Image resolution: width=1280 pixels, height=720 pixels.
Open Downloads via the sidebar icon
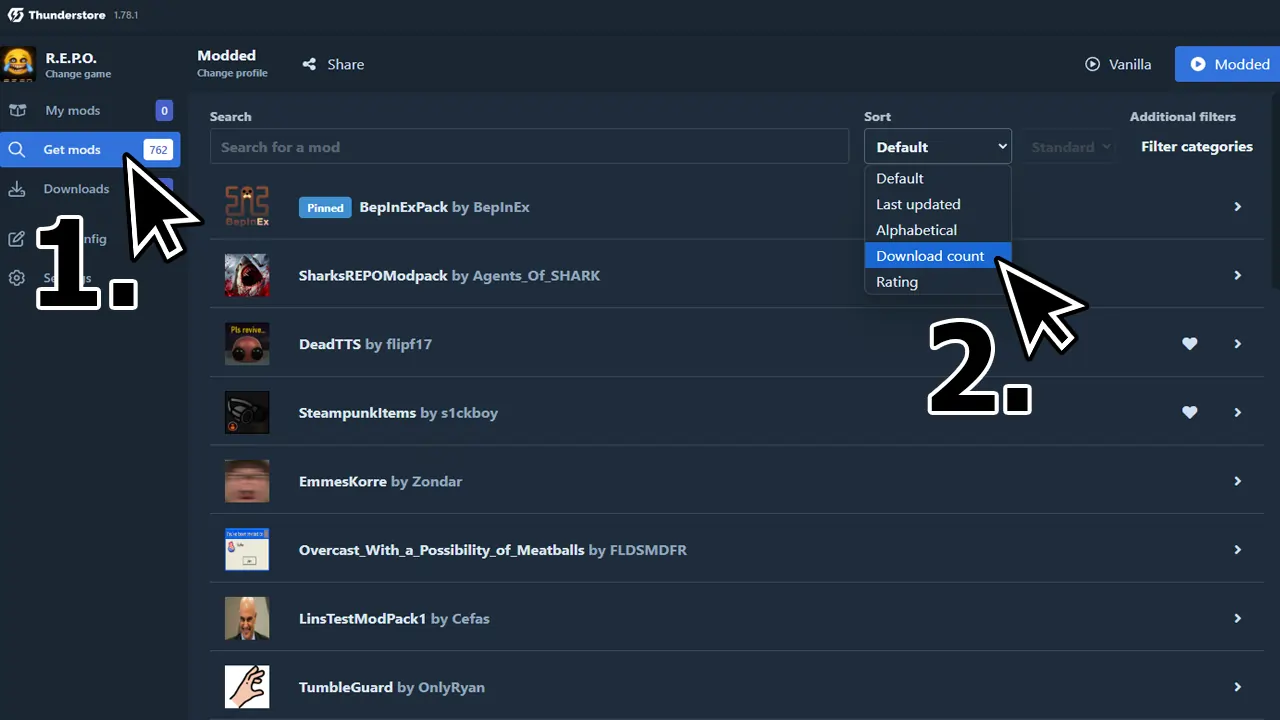coord(17,188)
